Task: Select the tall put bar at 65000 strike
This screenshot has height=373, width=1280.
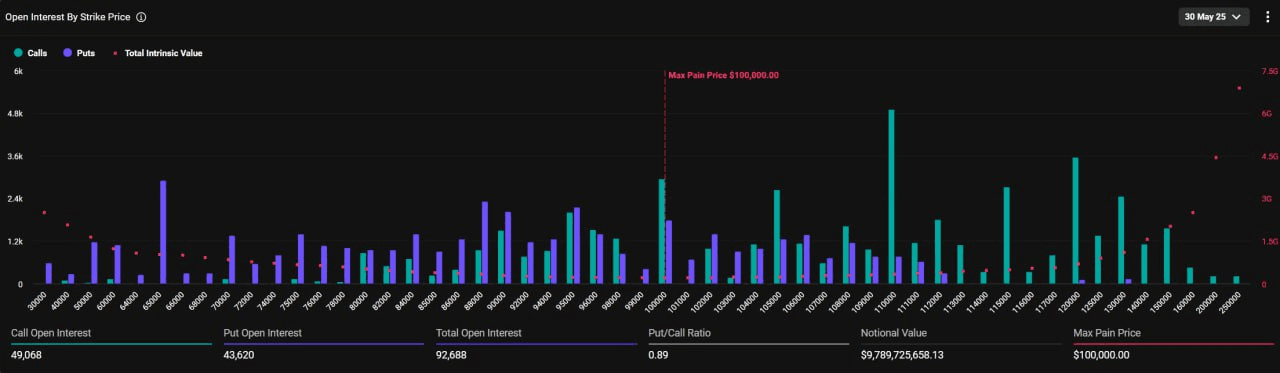Action: click(163, 232)
